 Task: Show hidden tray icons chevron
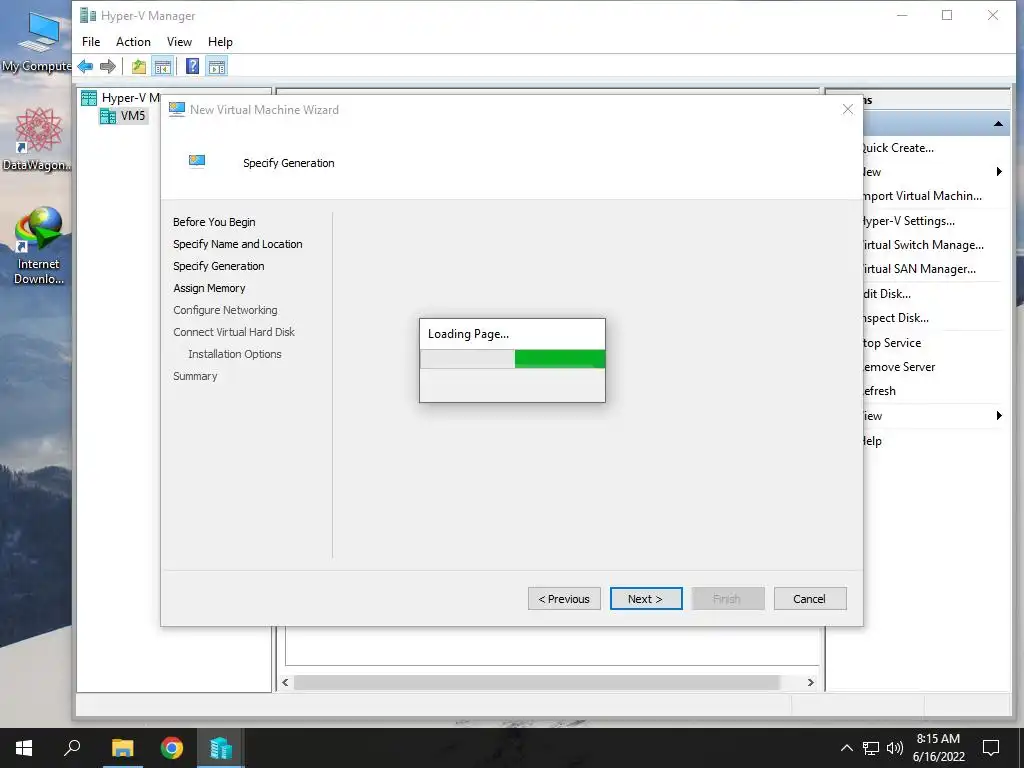point(846,748)
